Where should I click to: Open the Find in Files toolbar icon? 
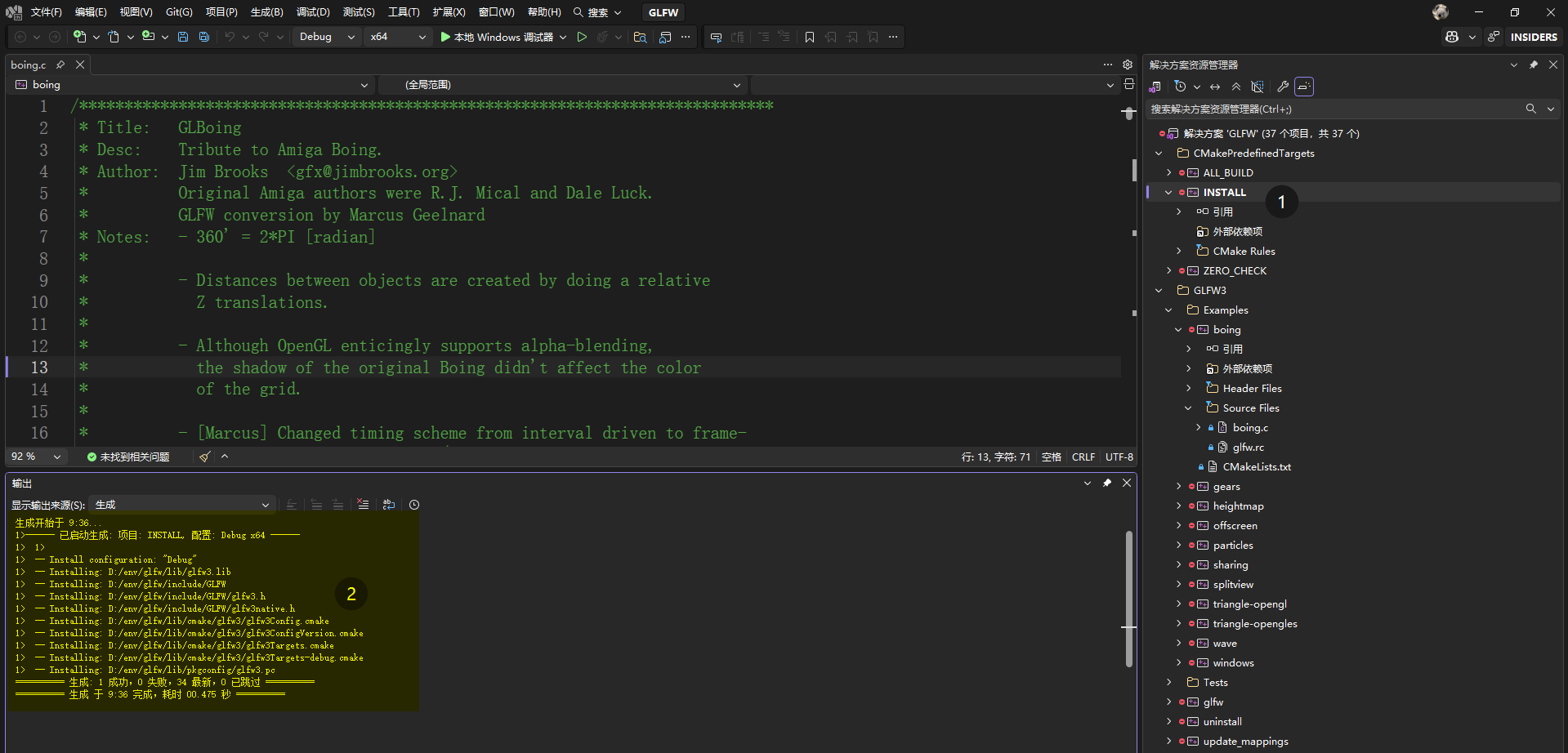point(640,37)
